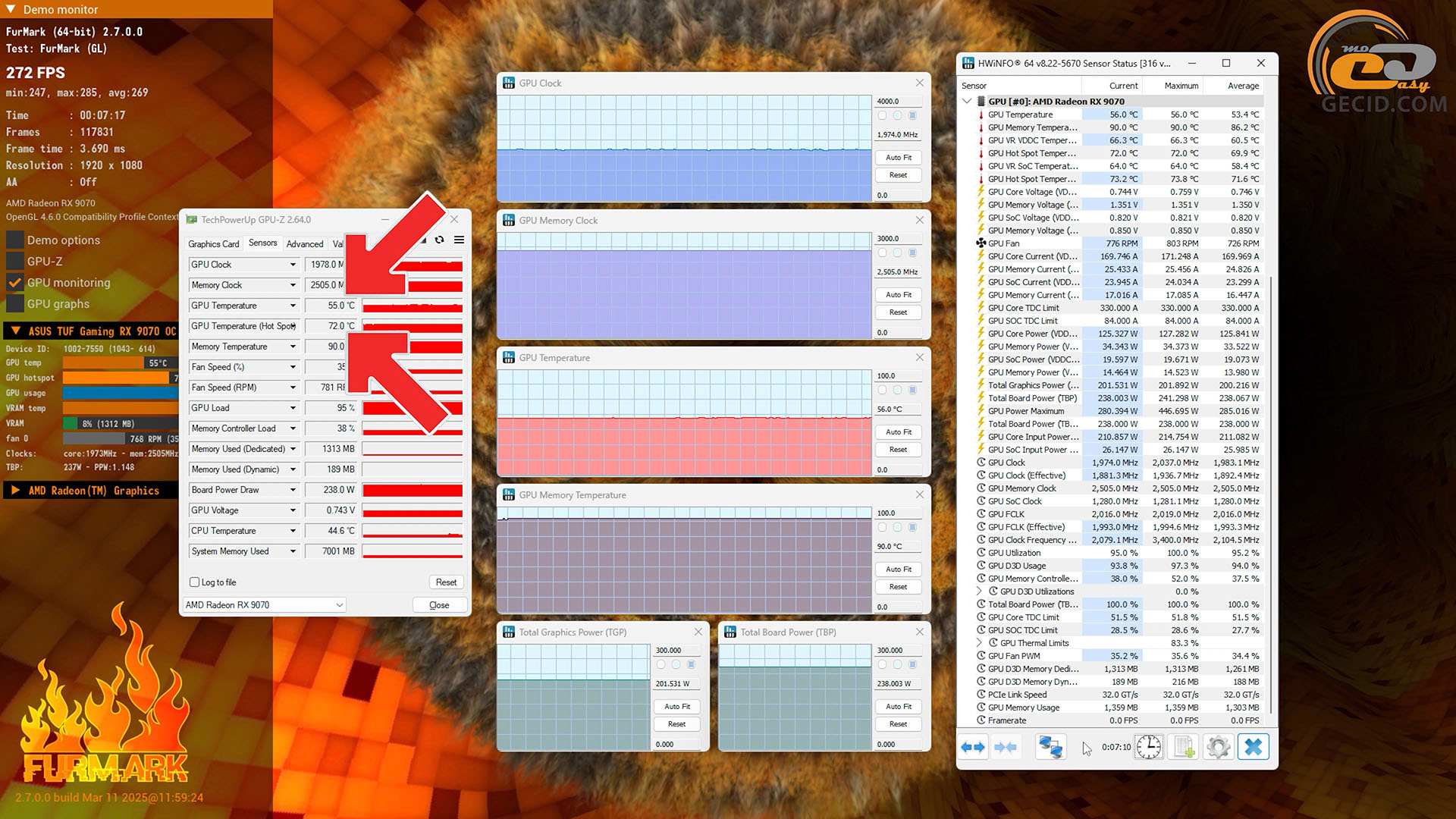Click the GPU Memory Clock graph title icon
Screen dimensions: 1456x819
point(509,221)
